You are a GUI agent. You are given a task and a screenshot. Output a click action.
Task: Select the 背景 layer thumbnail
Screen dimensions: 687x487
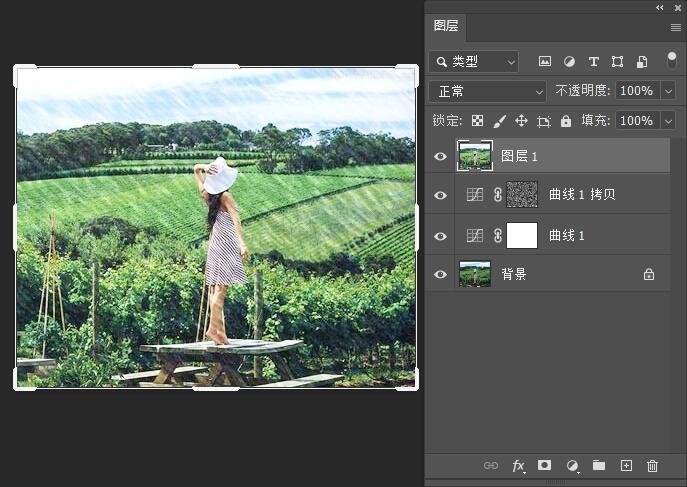click(x=475, y=274)
